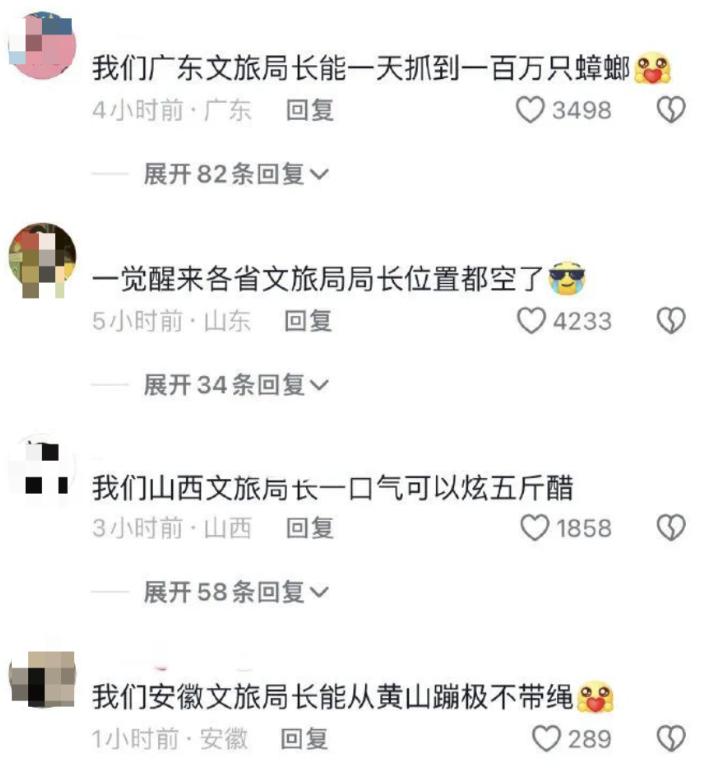Open the Shandong commenter's avatar

[43, 260]
